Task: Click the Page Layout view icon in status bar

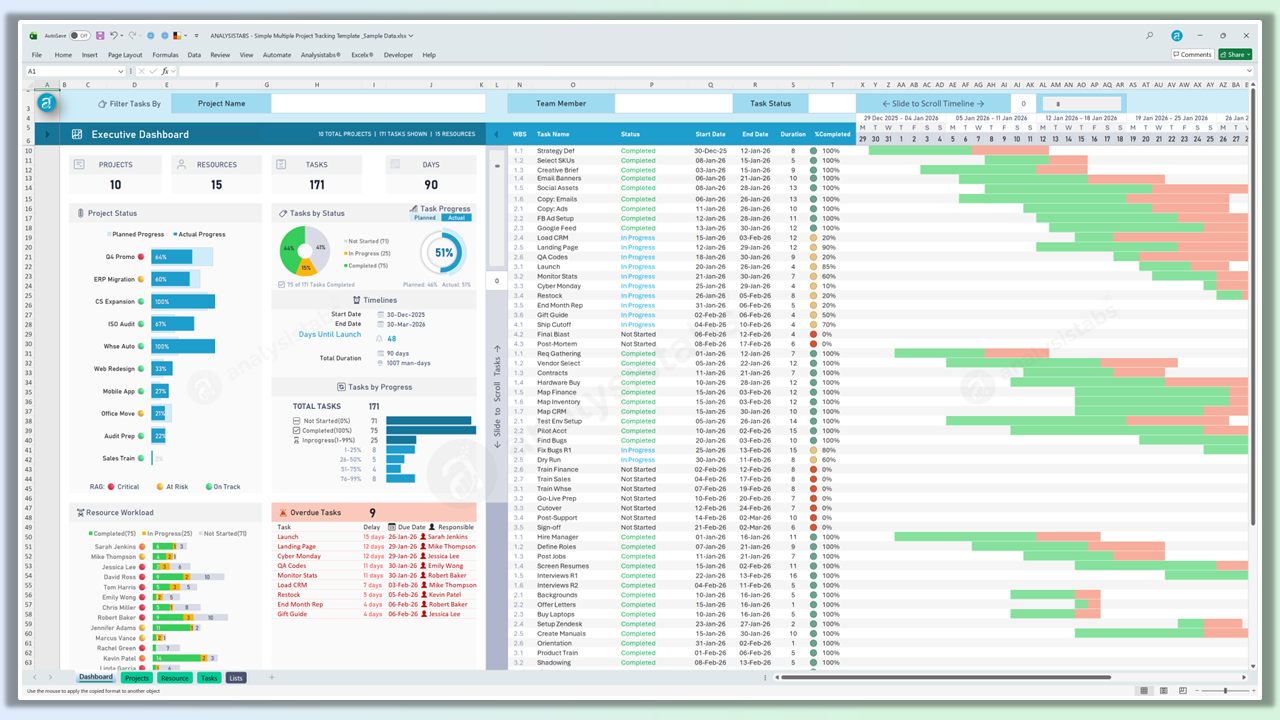Action: point(1165,691)
